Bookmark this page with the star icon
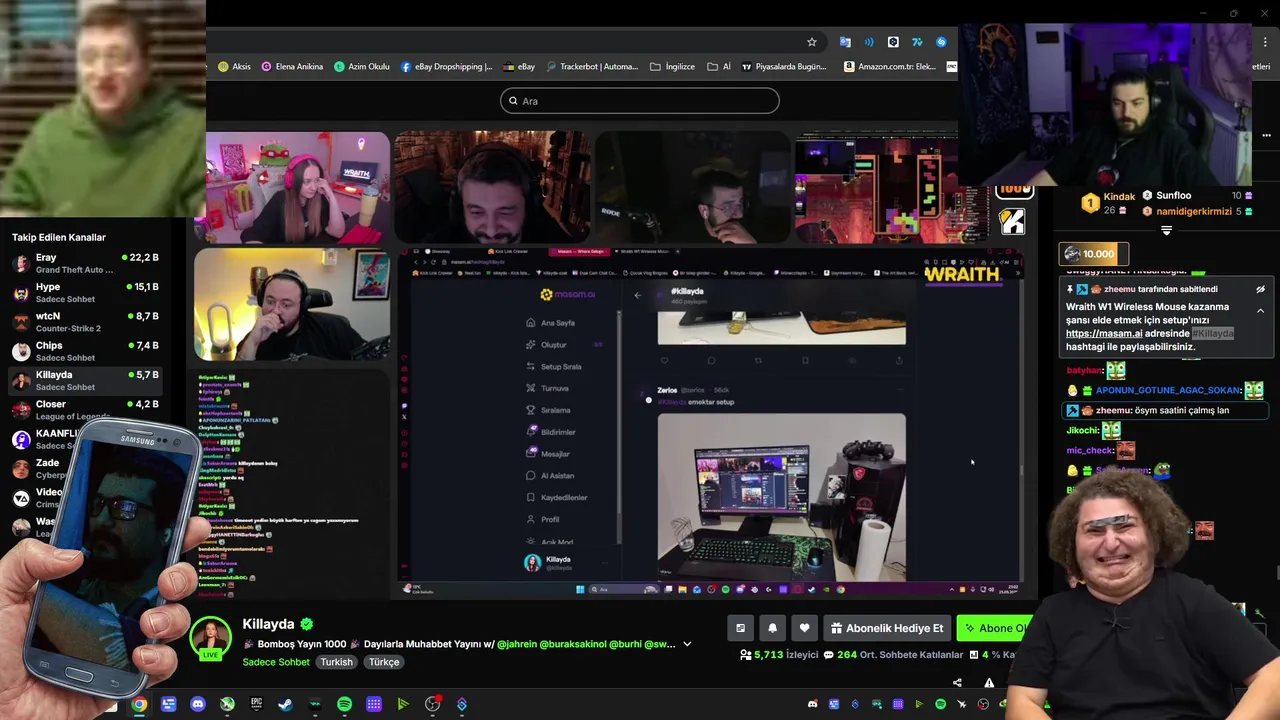Viewport: 1280px width, 720px height. (812, 42)
